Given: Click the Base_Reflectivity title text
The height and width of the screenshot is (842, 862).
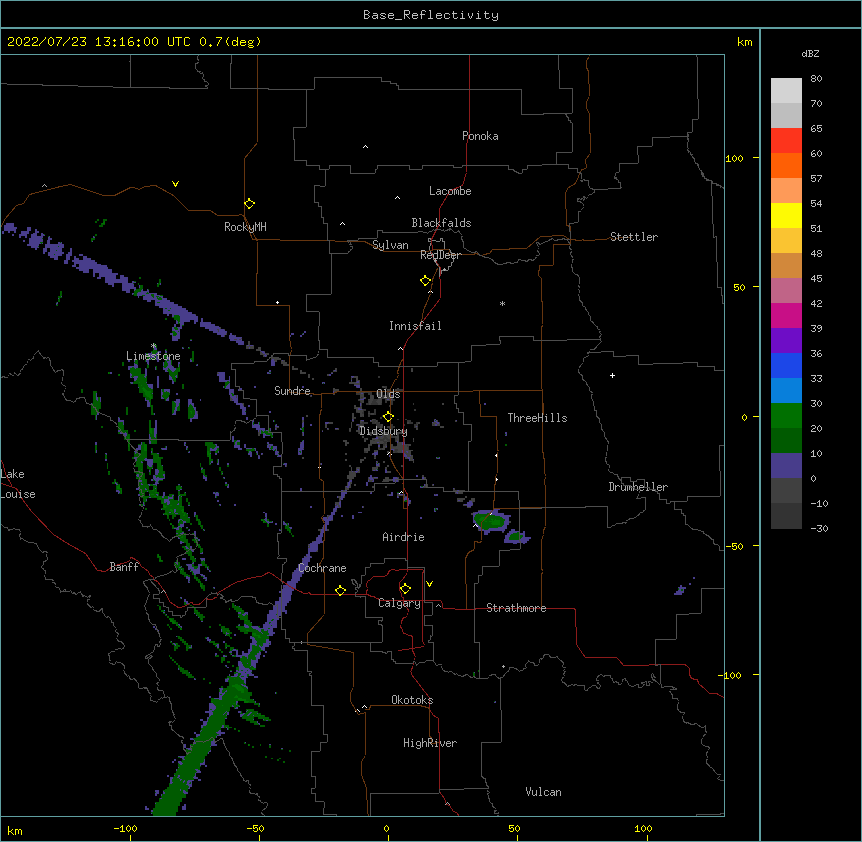Looking at the screenshot, I should [x=431, y=15].
